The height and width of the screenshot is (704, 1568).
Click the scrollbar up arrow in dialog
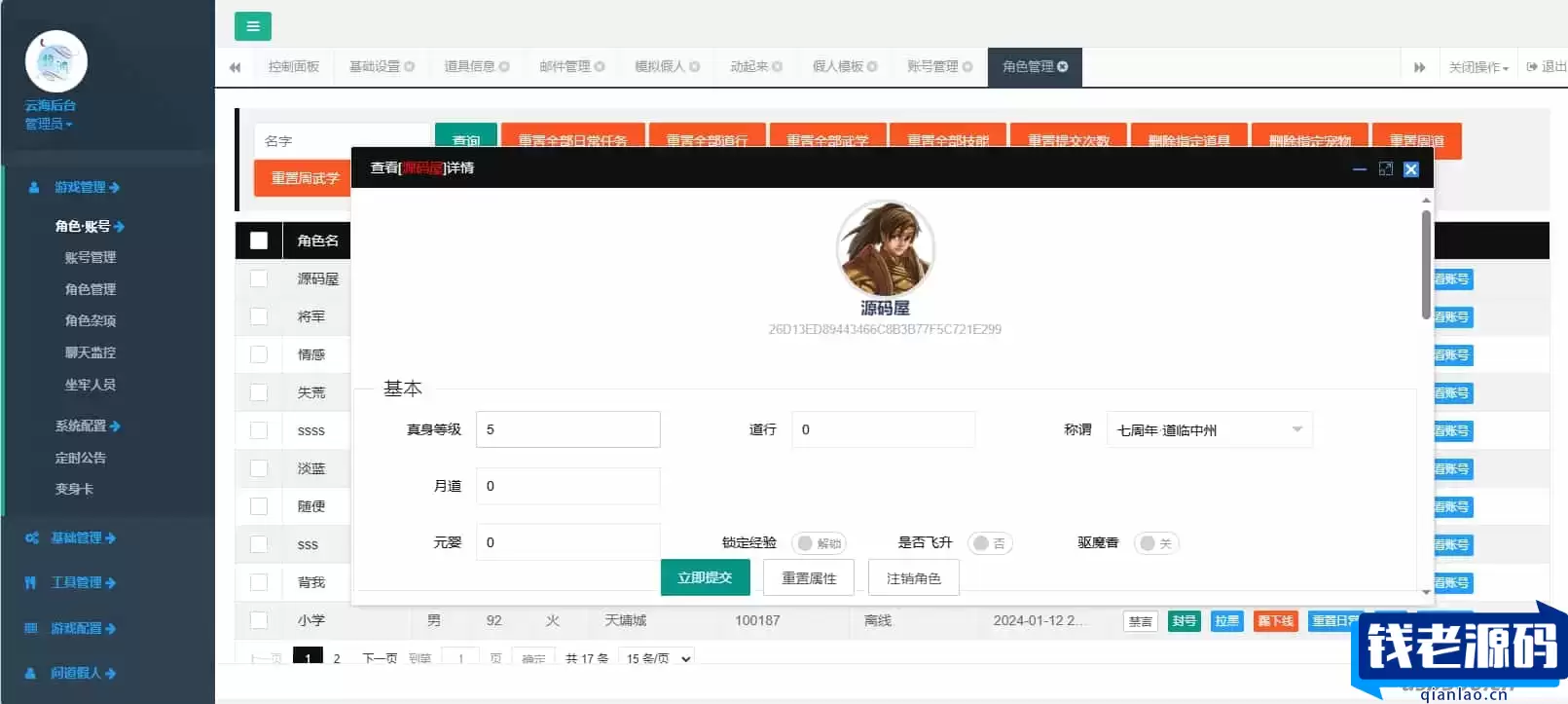1426,200
